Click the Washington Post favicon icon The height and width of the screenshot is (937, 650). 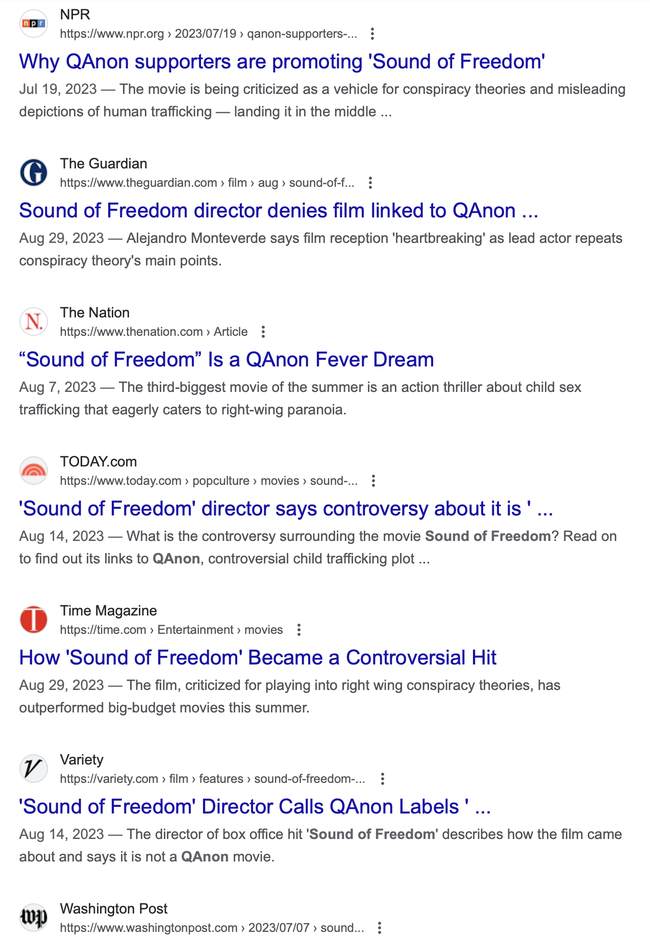33,918
